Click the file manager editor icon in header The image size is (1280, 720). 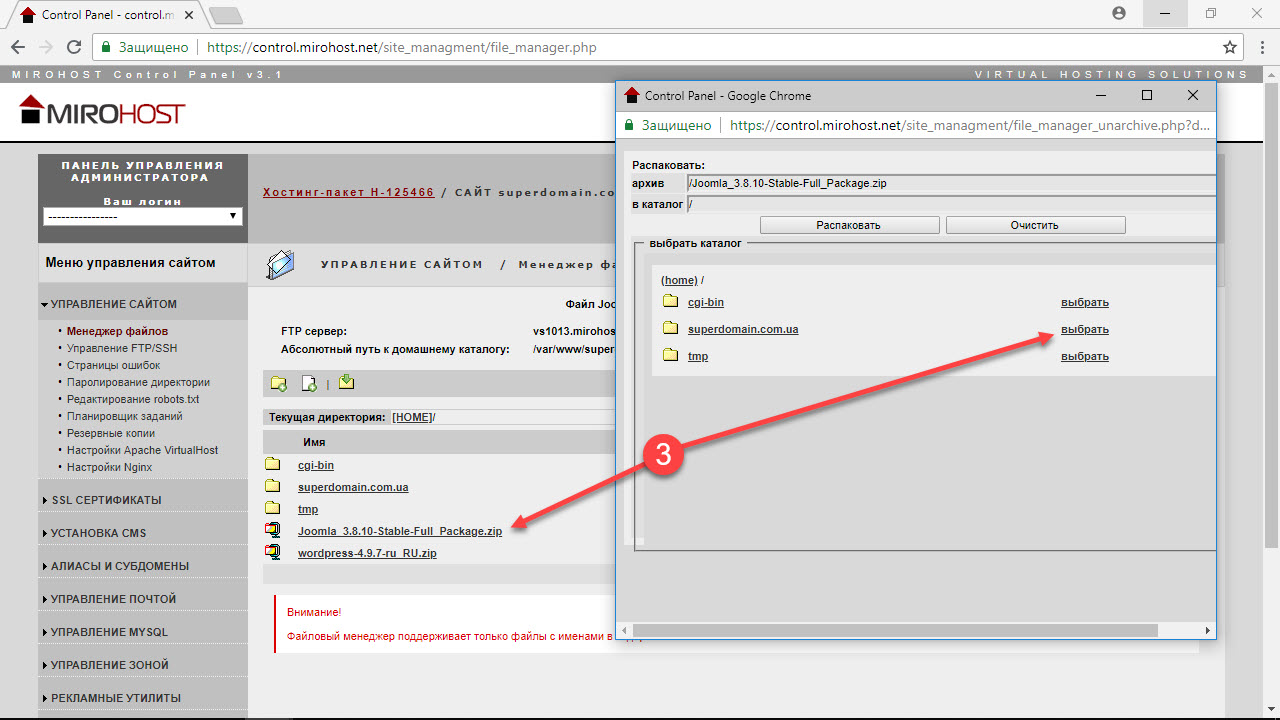coord(281,264)
